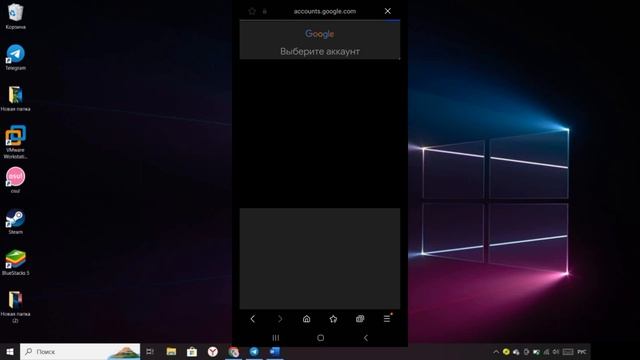This screenshot has width=640, height=360.
Task: Launch VMware Workstation shortcut
Action: tap(16, 142)
